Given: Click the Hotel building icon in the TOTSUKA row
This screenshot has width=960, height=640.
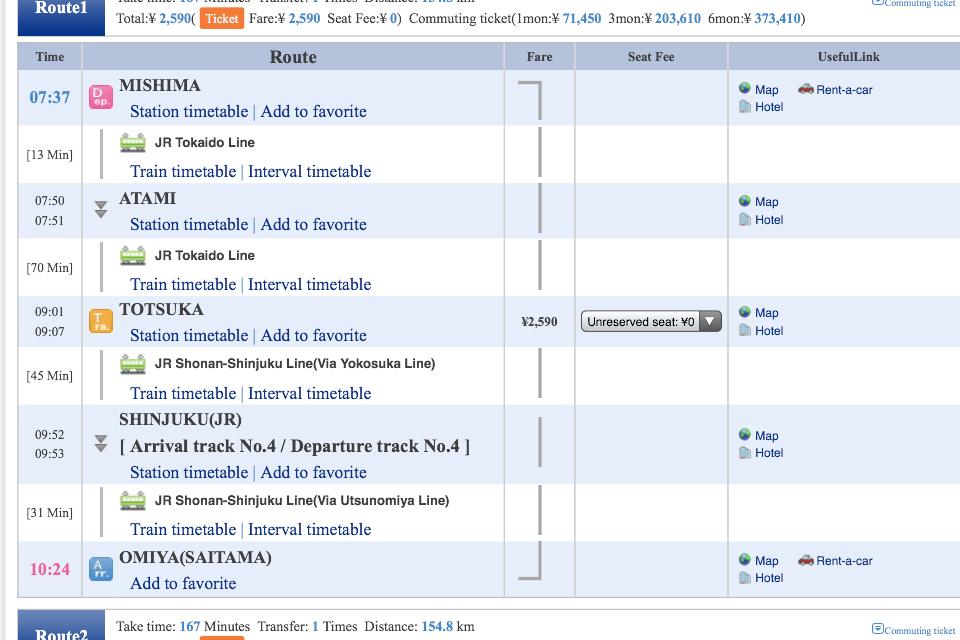Looking at the screenshot, I should click(744, 330).
